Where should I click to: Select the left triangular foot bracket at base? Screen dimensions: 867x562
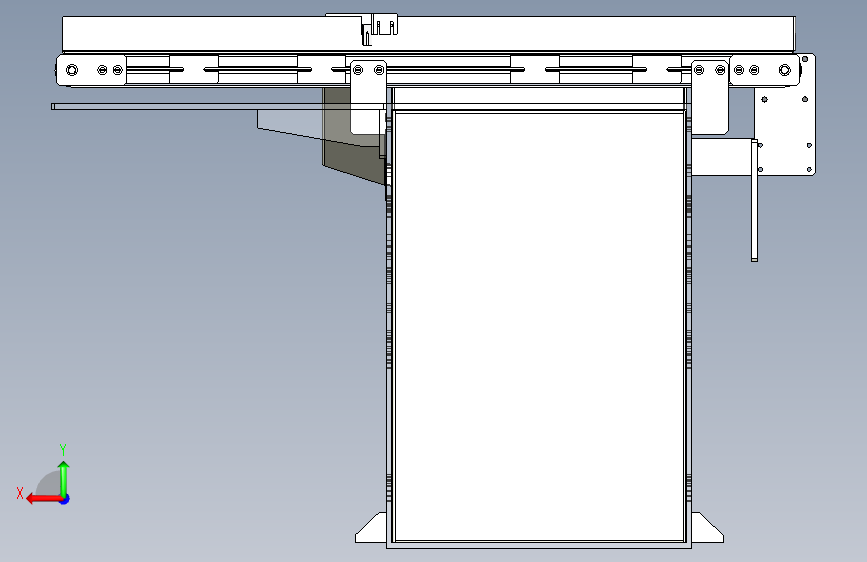pos(373,530)
